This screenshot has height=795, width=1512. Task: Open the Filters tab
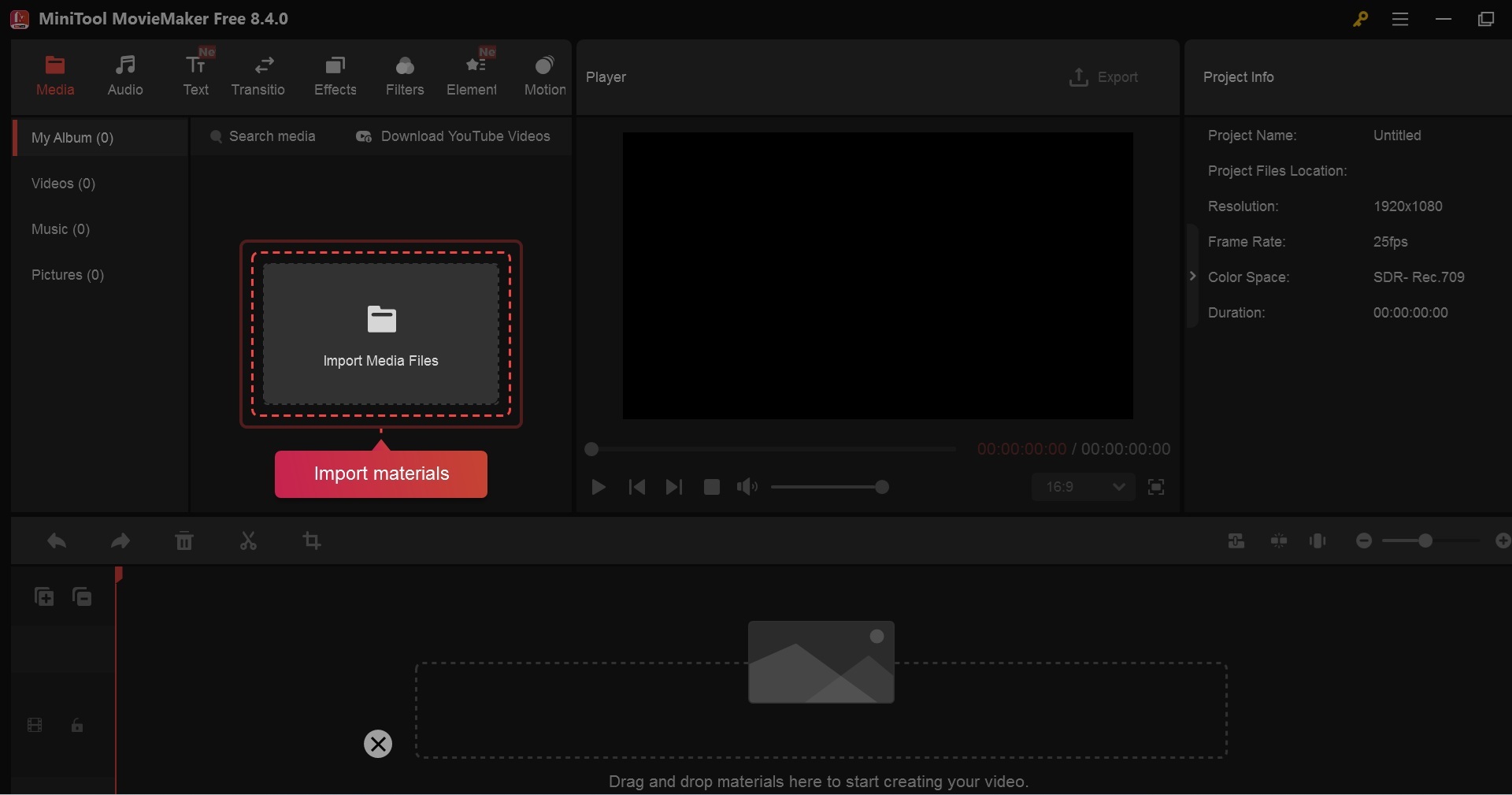click(x=405, y=76)
